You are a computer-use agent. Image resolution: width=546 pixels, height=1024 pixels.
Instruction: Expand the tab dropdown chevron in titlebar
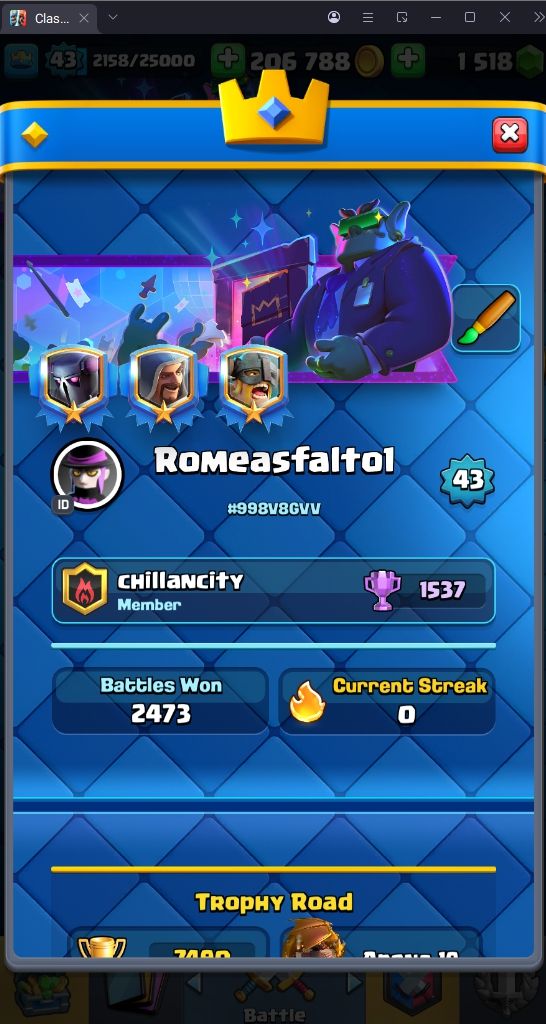tap(112, 17)
